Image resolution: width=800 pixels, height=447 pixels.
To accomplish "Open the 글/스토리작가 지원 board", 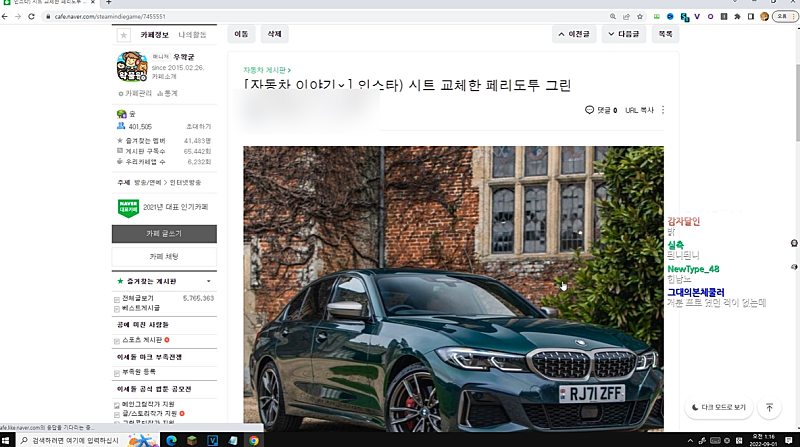I will click(149, 413).
